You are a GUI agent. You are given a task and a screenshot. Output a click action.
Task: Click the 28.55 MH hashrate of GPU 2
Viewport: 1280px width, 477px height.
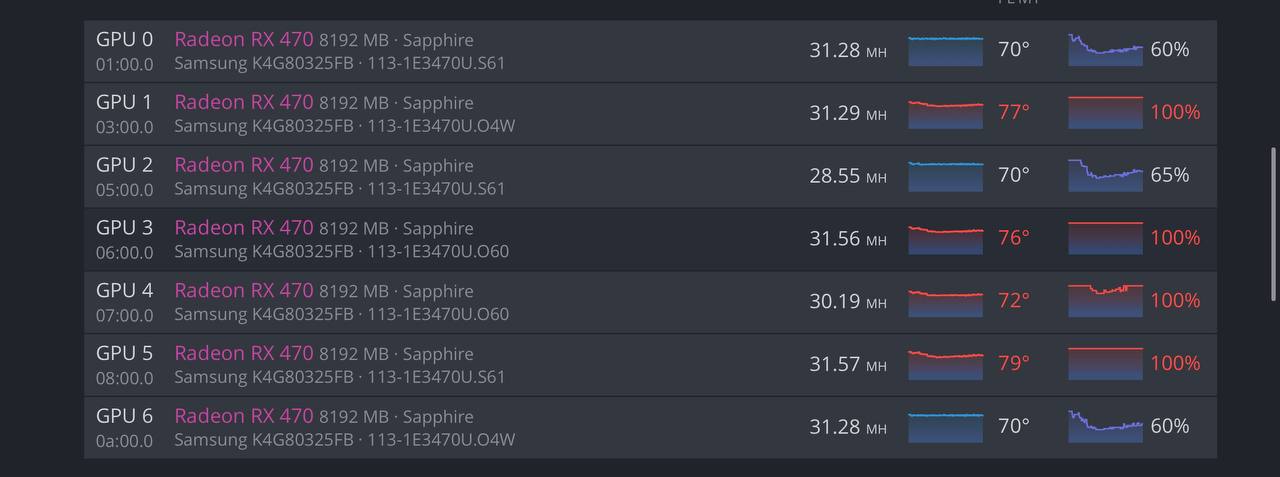tap(848, 176)
